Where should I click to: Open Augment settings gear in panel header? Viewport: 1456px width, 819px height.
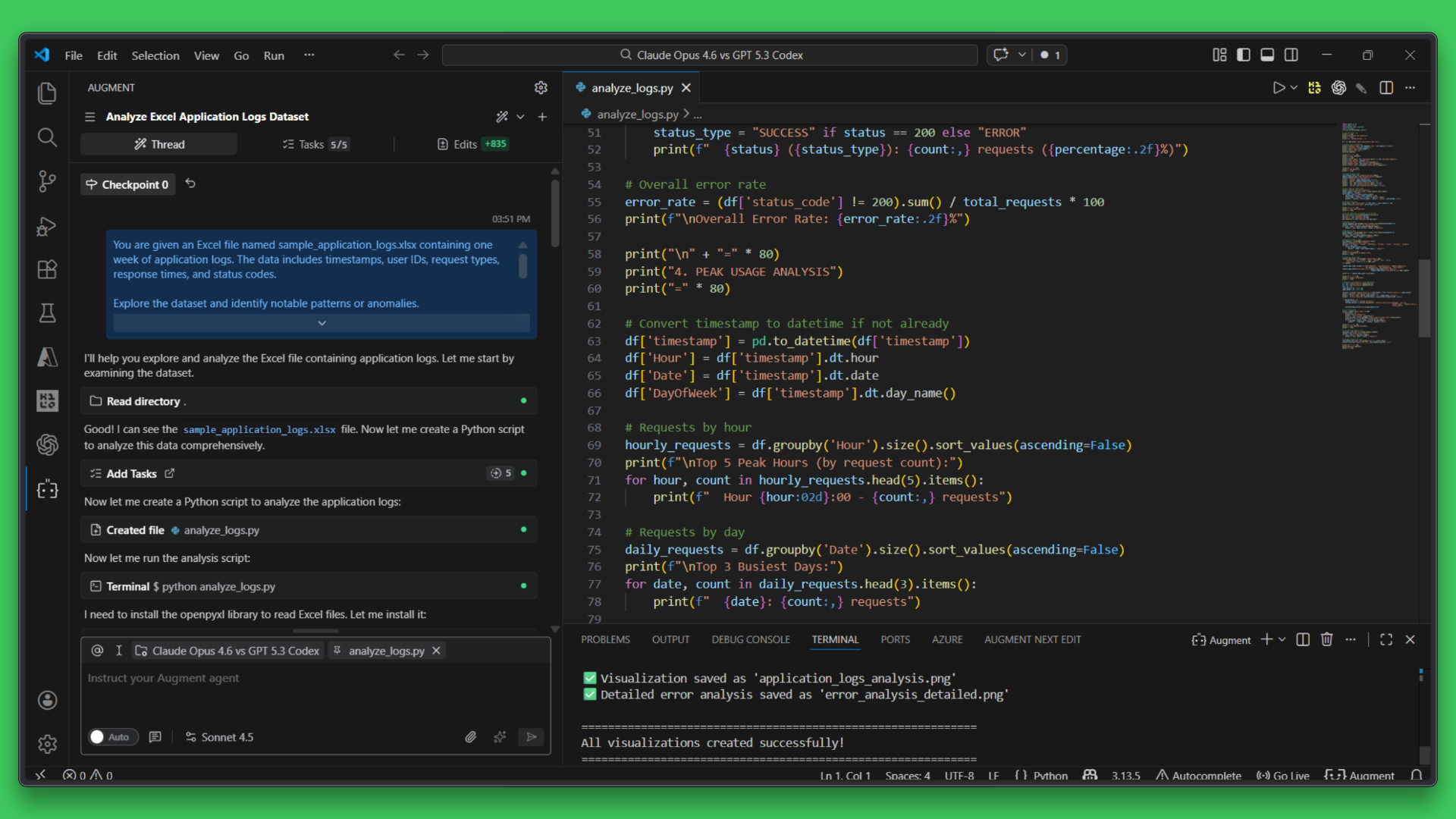[541, 88]
